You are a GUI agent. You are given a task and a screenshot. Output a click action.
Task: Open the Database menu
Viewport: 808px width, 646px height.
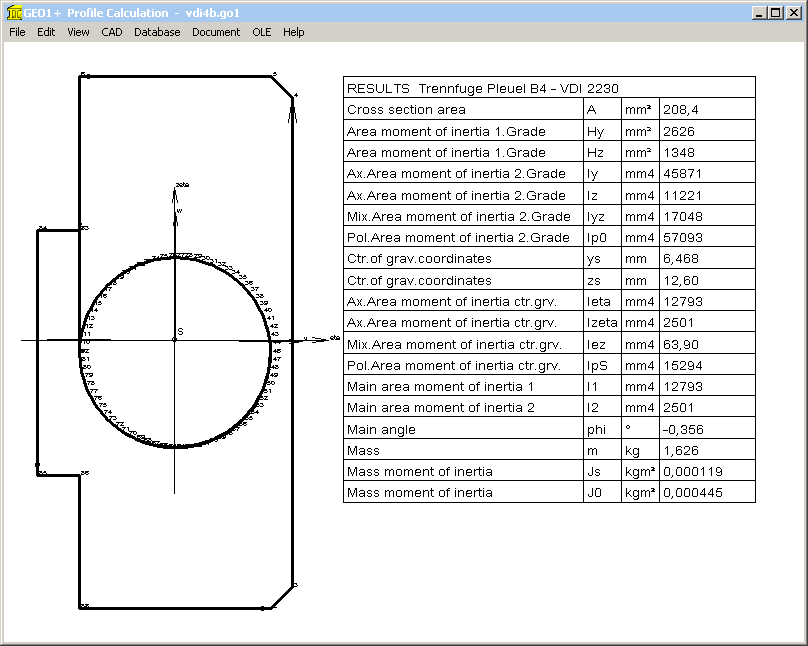(157, 32)
